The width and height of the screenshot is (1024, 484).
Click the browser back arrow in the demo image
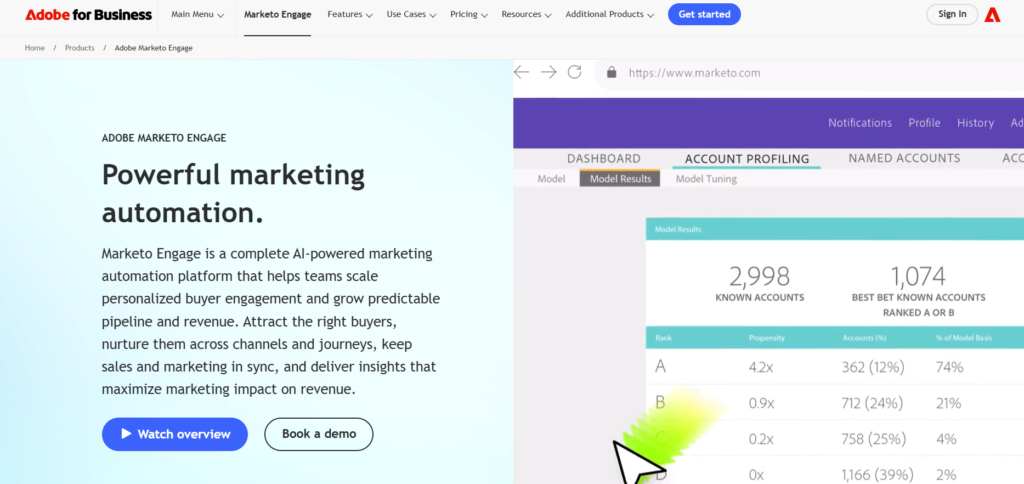click(521, 72)
